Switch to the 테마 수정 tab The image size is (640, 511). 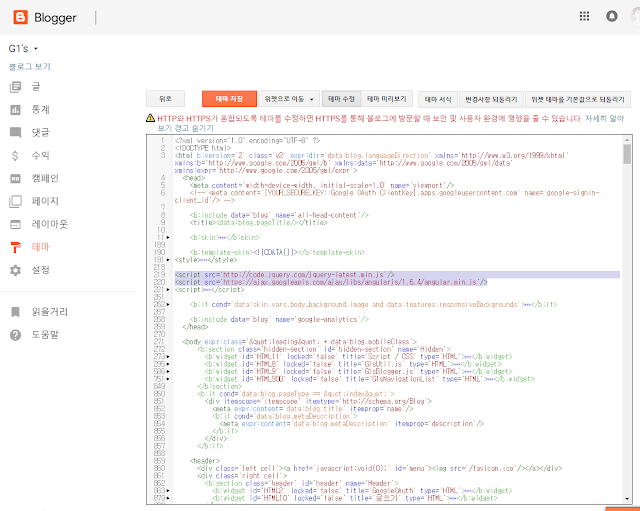tap(341, 99)
